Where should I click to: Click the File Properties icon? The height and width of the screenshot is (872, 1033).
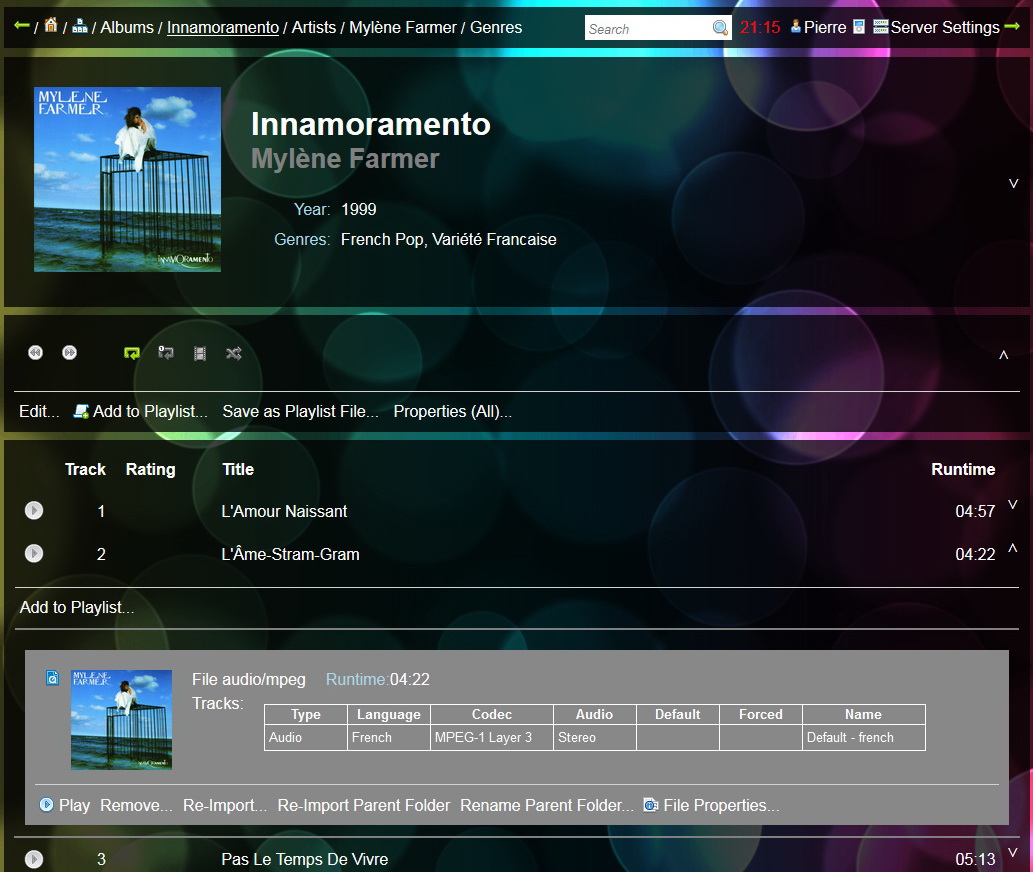pos(651,805)
